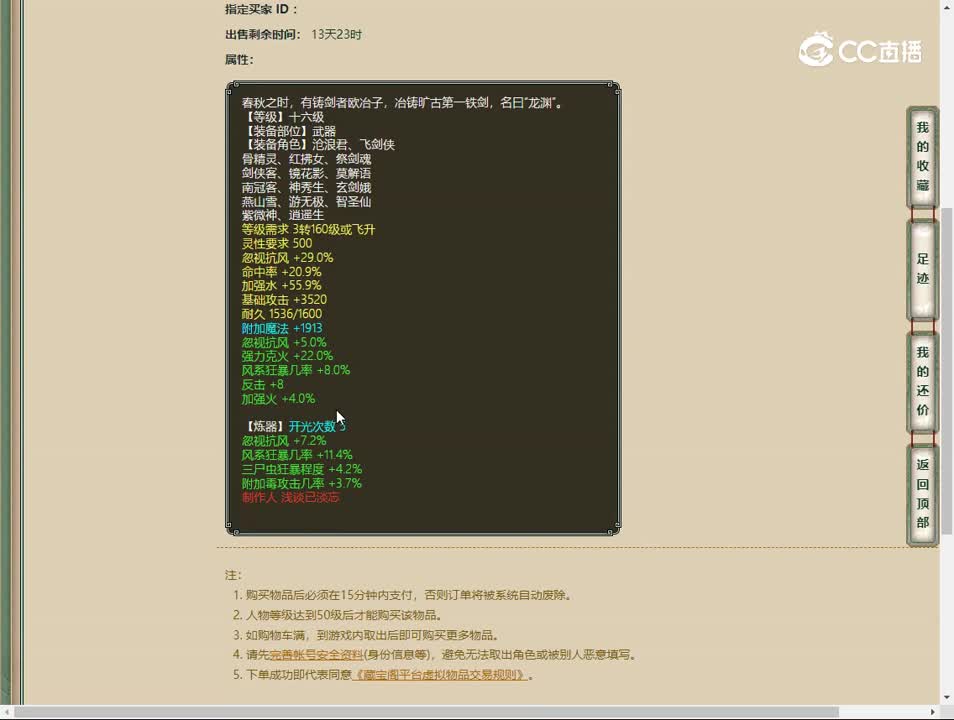
Task: Click the scroll-left arrow of horizontal scrollbar
Action: pyautogui.click(x=6, y=711)
